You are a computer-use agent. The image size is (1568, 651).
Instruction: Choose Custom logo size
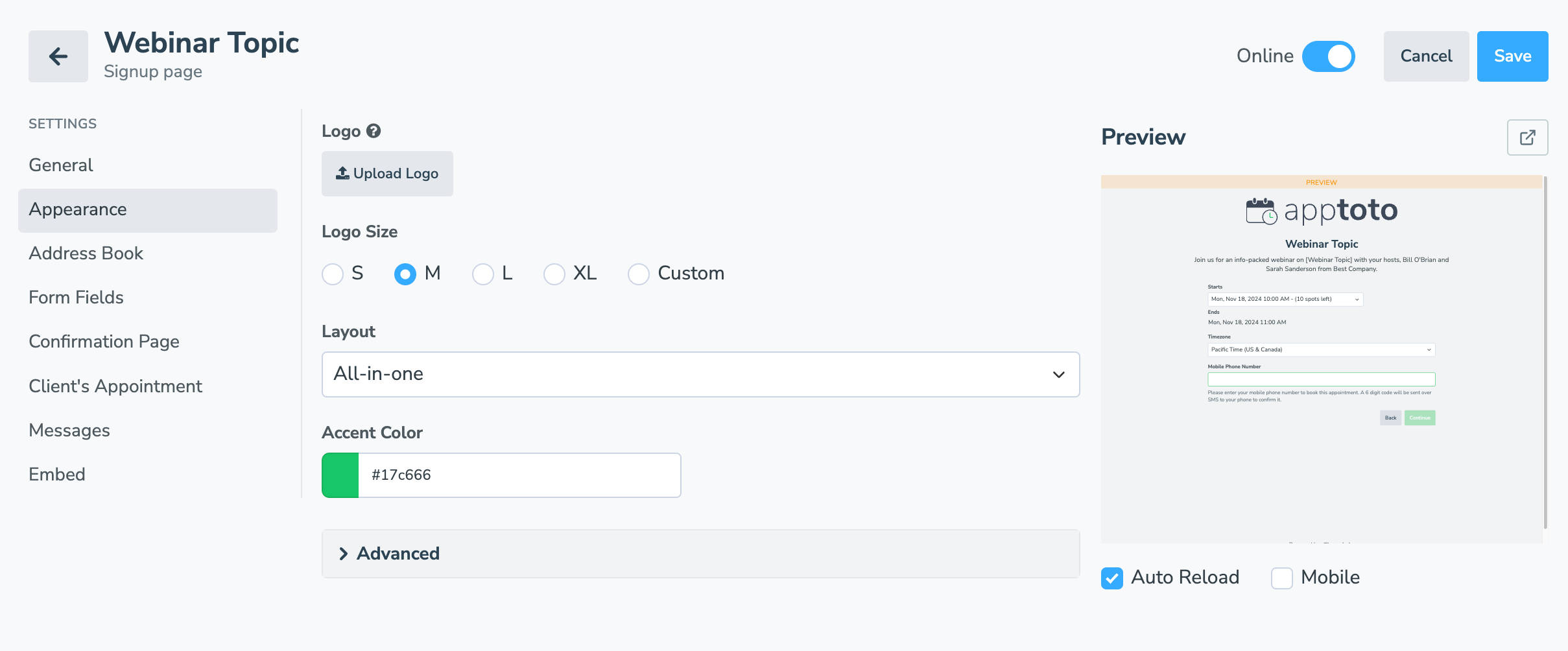point(639,274)
